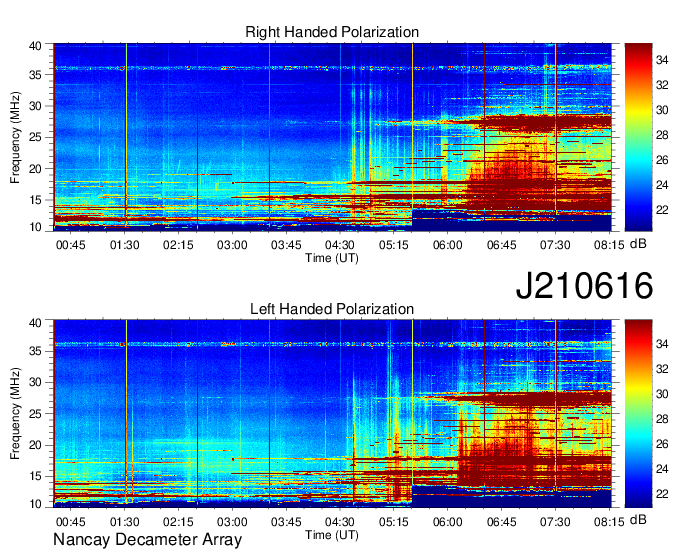The image size is (680, 552).
Task: Click 01:30 tick under right-handed plot
Action: (124, 245)
